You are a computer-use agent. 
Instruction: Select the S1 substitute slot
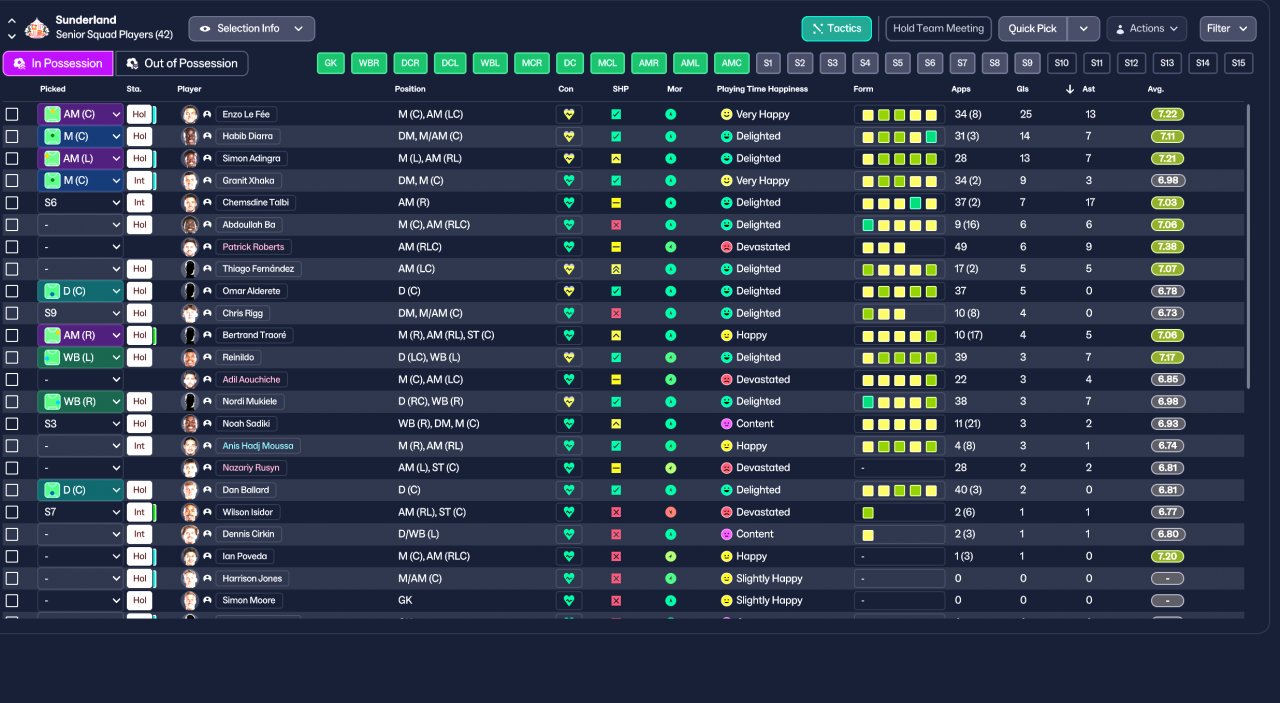tap(768, 63)
